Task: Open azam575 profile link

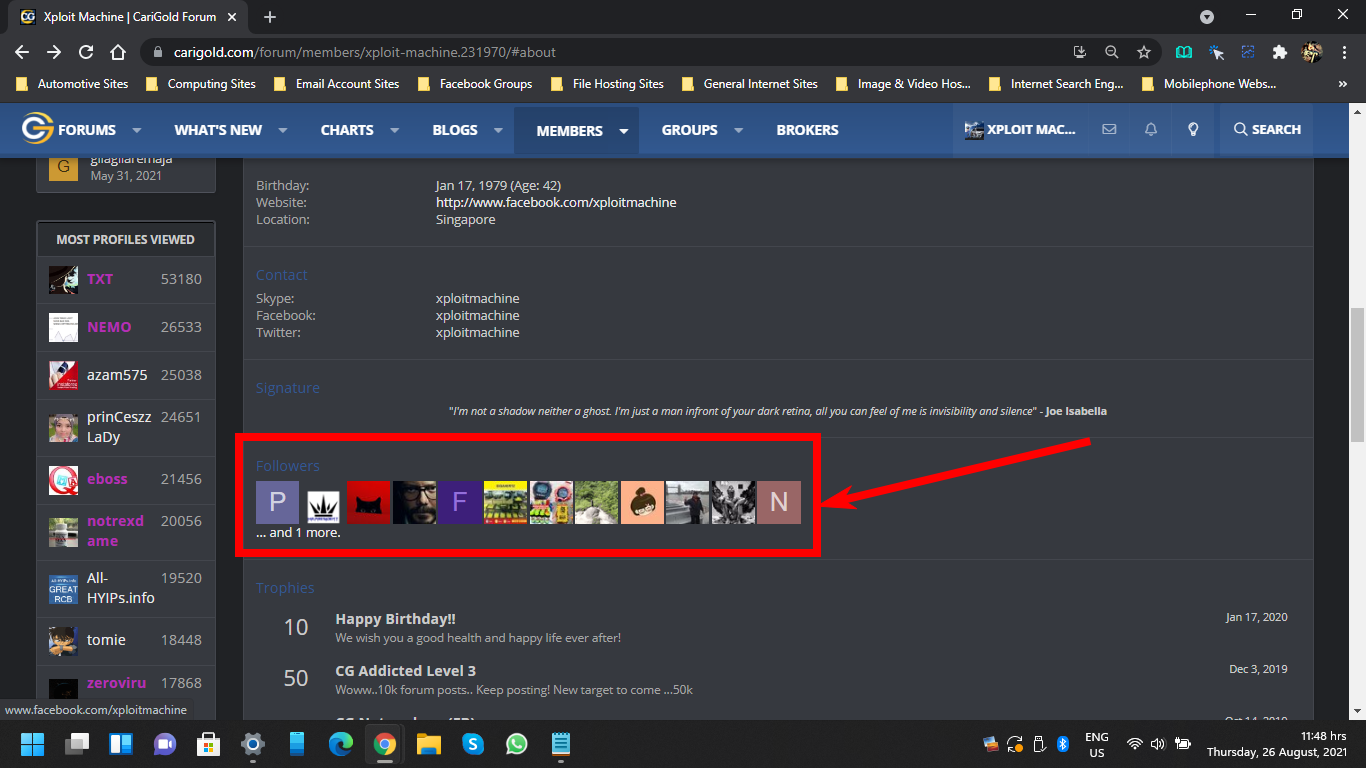Action: pyautogui.click(x=117, y=375)
